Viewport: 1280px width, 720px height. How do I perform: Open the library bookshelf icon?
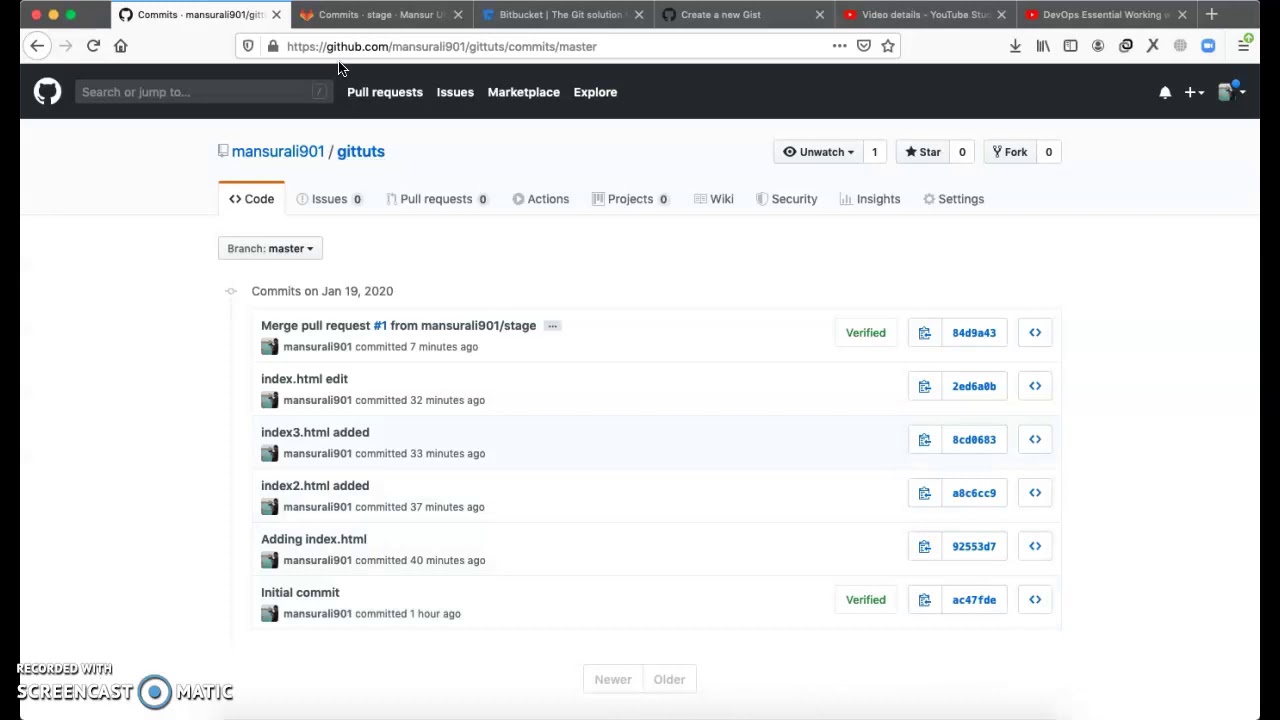coord(1043,46)
